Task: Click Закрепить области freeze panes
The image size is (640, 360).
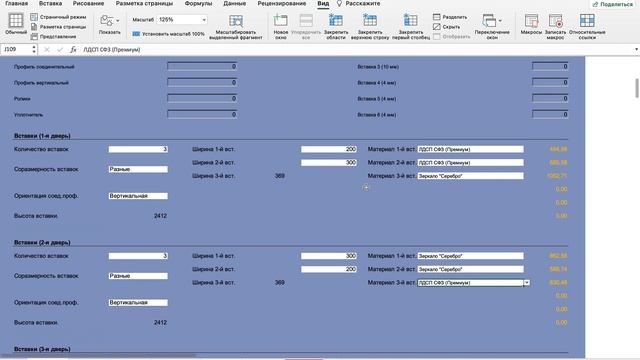Action: pyautogui.click(x=336, y=27)
